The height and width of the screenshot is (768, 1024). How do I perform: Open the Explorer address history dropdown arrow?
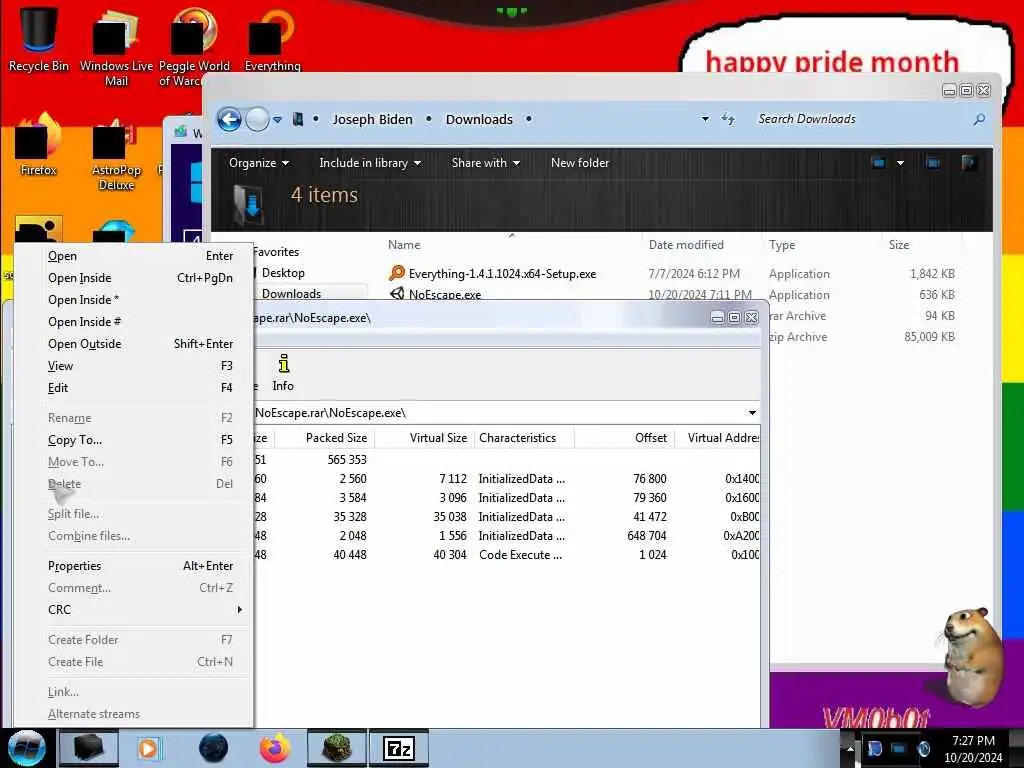pyautogui.click(x=705, y=119)
